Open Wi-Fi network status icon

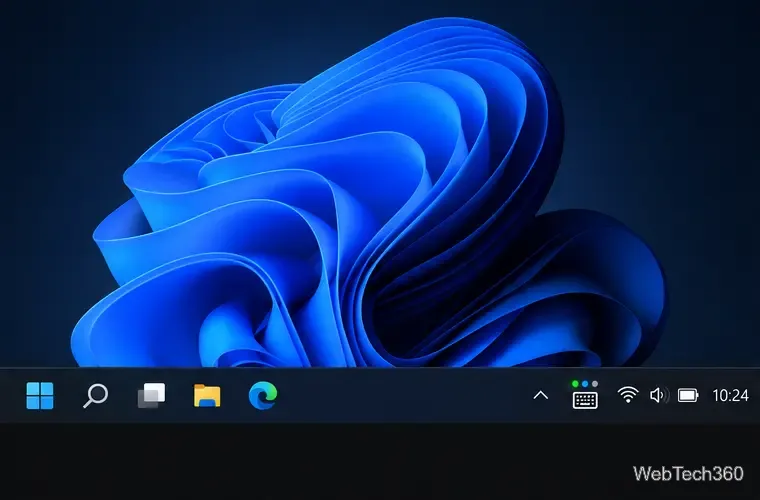click(x=628, y=395)
